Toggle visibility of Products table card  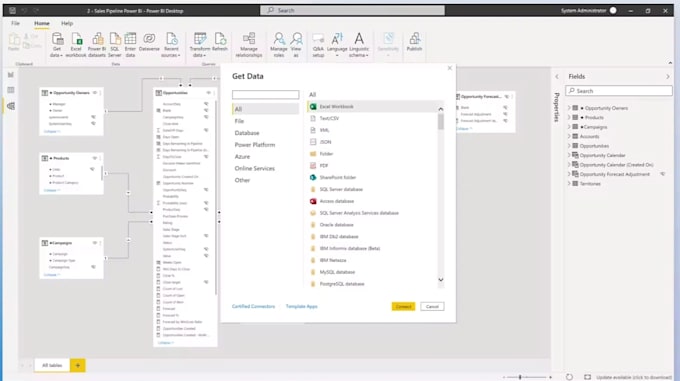click(95, 158)
